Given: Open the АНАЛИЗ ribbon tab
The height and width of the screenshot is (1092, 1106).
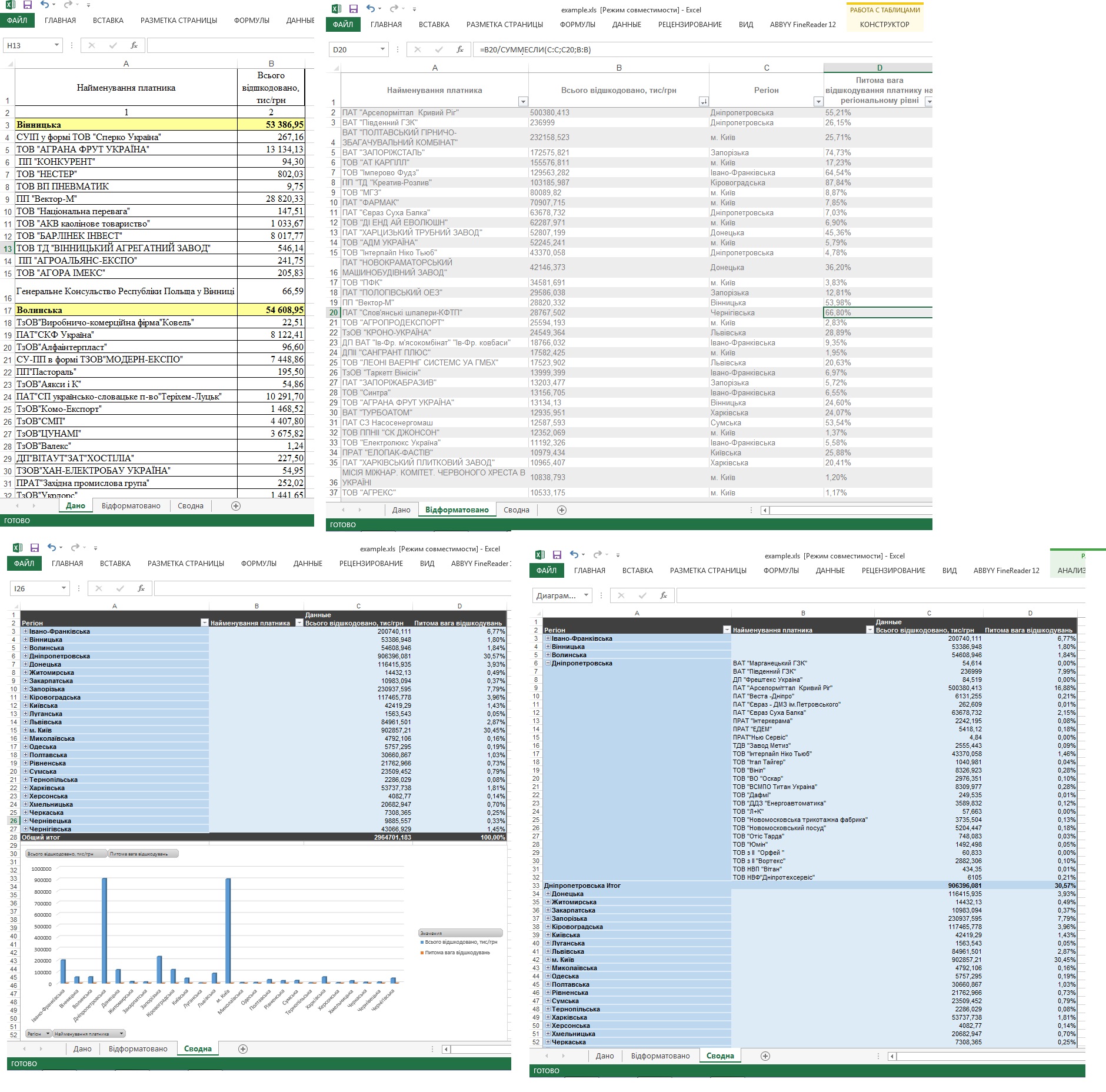Looking at the screenshot, I should coord(1071,570).
